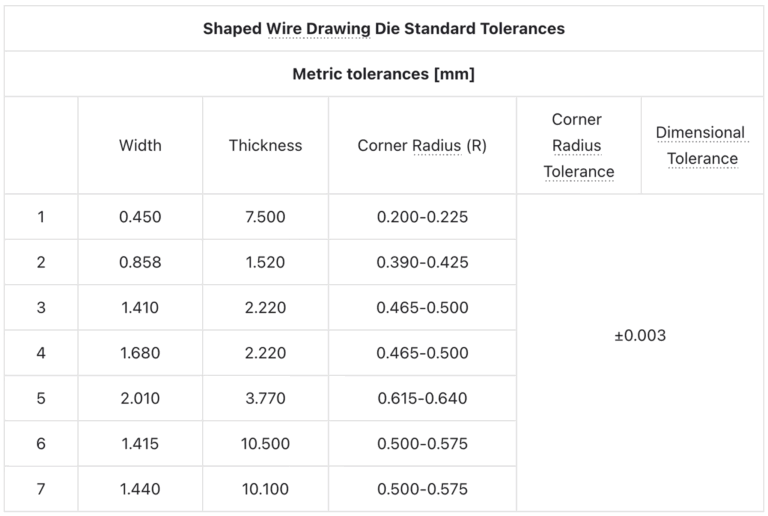The width and height of the screenshot is (768, 516).
Task: Select width value 1.680 in row 4
Action: (x=140, y=353)
